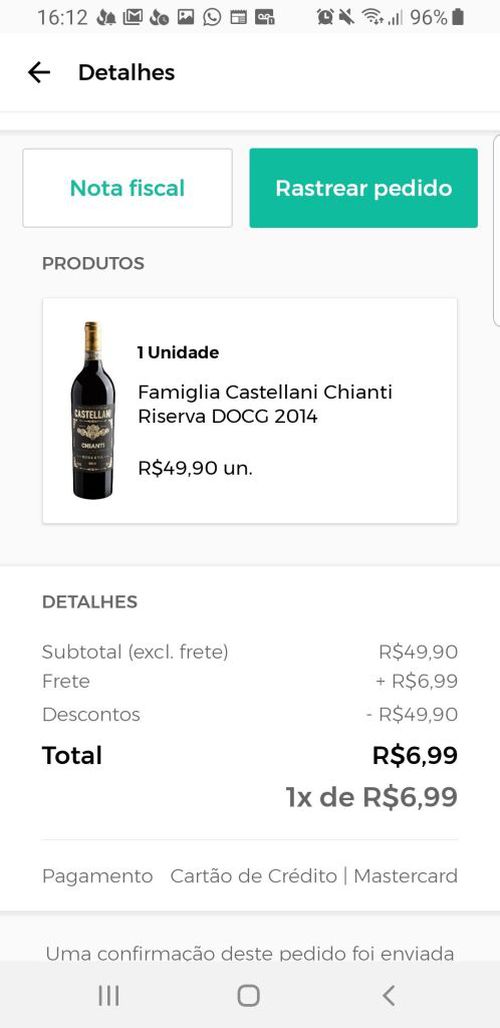Image resolution: width=500 pixels, height=1028 pixels.
Task: Tap the gallery image notification icon
Action: 186,17
